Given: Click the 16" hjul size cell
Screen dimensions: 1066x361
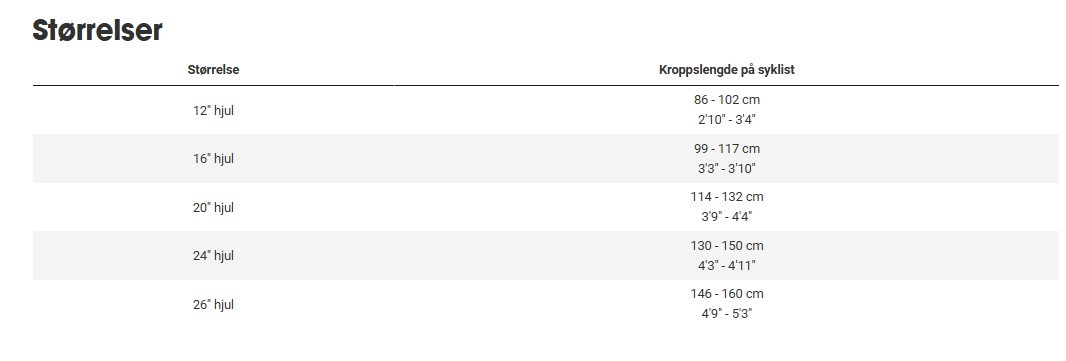Looking at the screenshot, I should pos(213,158).
